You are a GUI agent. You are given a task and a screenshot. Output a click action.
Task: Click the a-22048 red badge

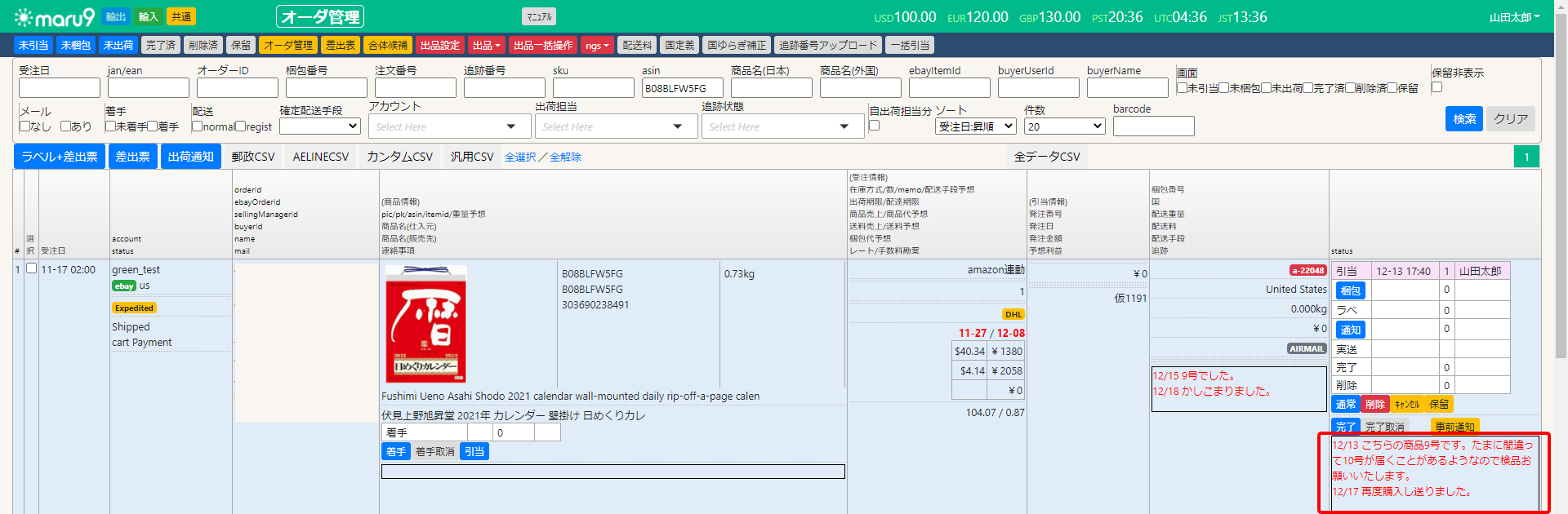(x=1307, y=271)
